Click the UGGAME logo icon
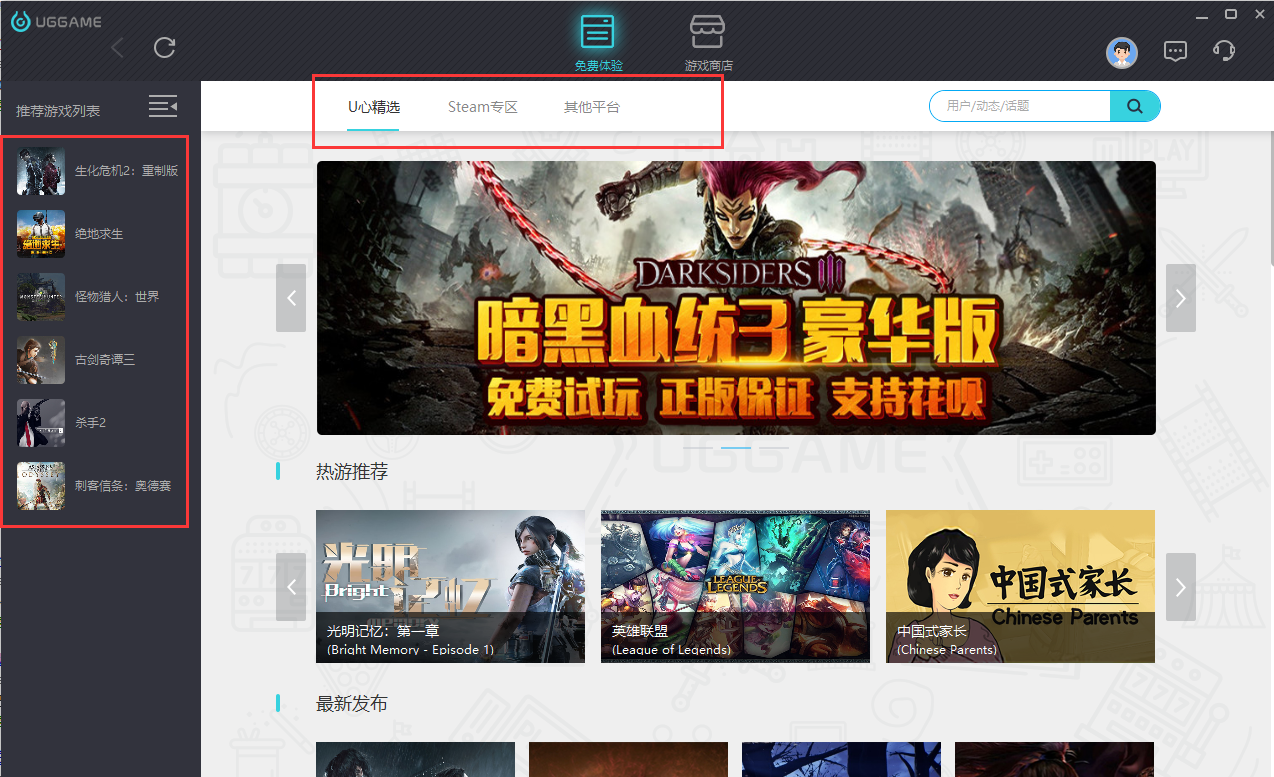The image size is (1274, 777). point(20,22)
